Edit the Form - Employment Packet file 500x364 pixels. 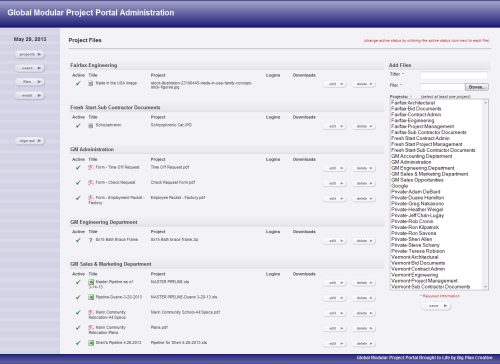(x=335, y=199)
